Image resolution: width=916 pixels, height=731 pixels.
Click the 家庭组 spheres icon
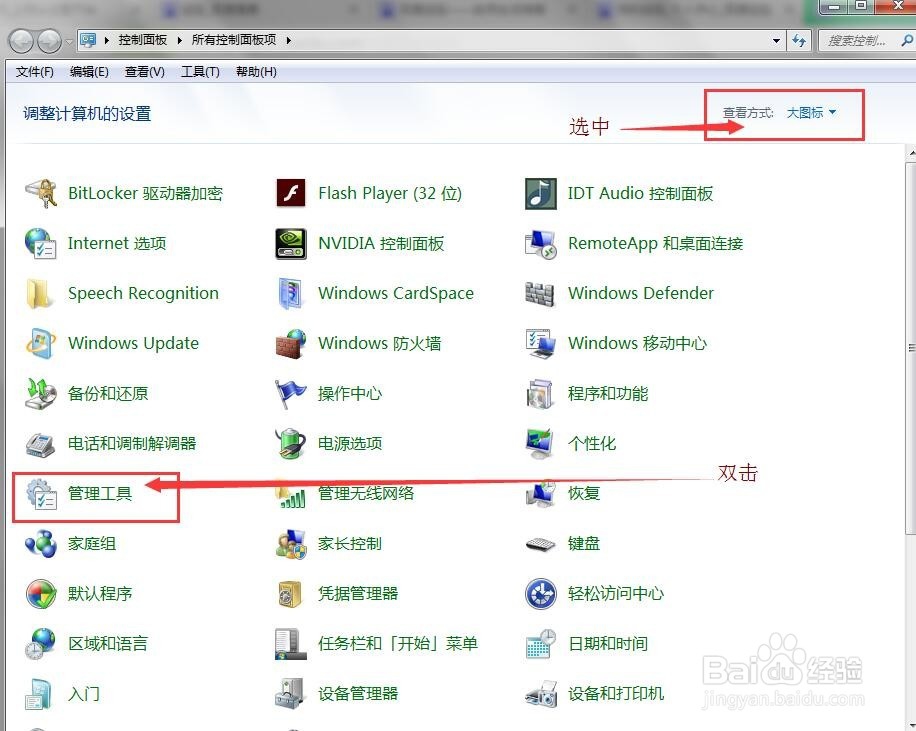(41, 544)
